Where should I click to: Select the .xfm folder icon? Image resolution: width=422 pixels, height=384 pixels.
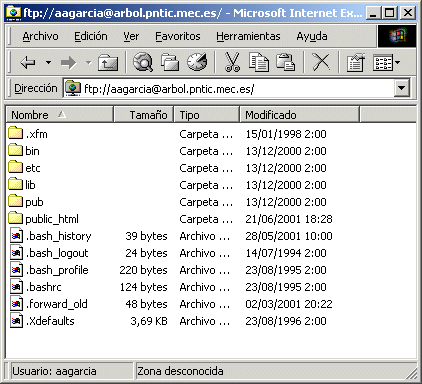[x=15, y=133]
